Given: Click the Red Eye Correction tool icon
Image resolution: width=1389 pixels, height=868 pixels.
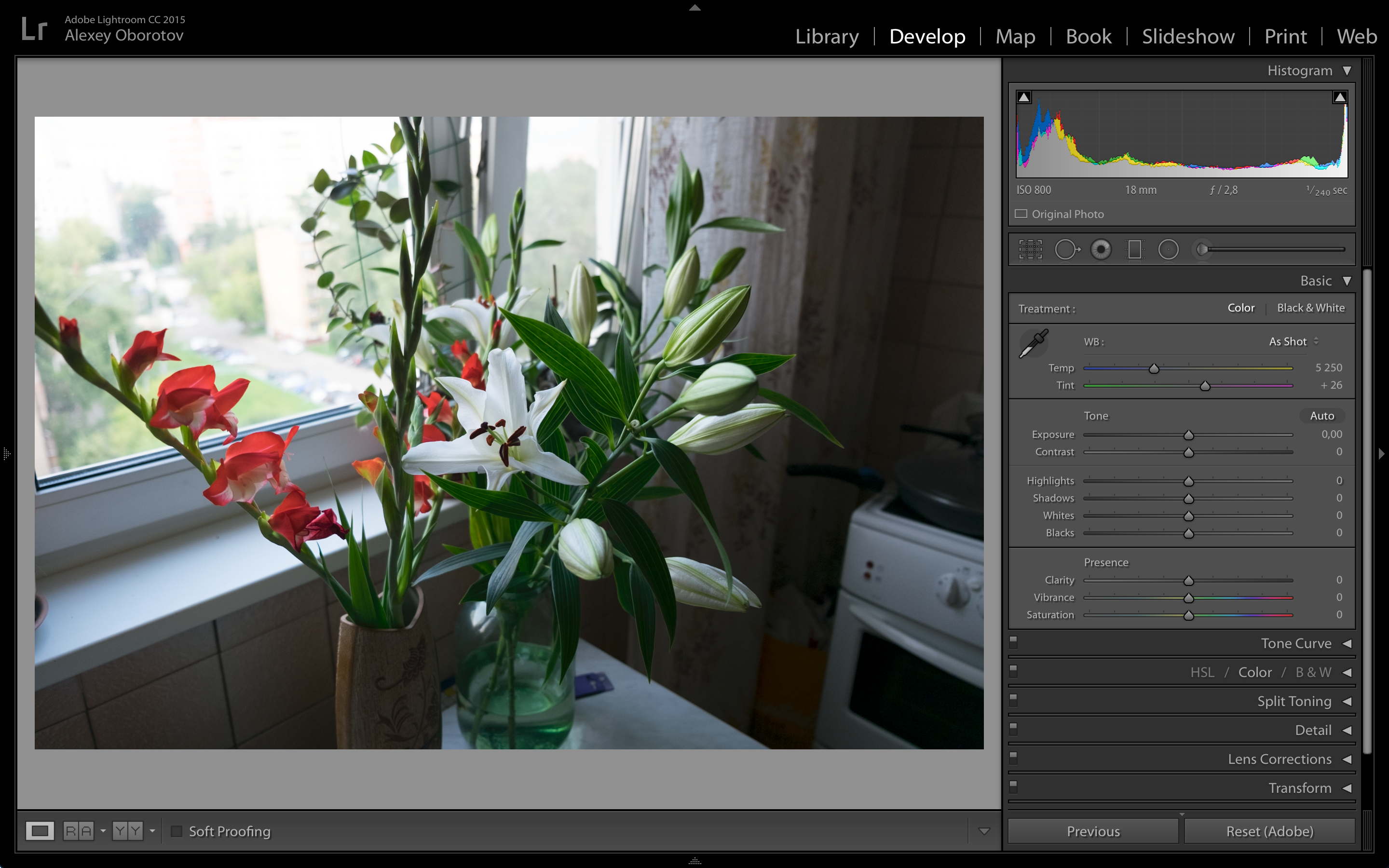Looking at the screenshot, I should click(1101, 250).
